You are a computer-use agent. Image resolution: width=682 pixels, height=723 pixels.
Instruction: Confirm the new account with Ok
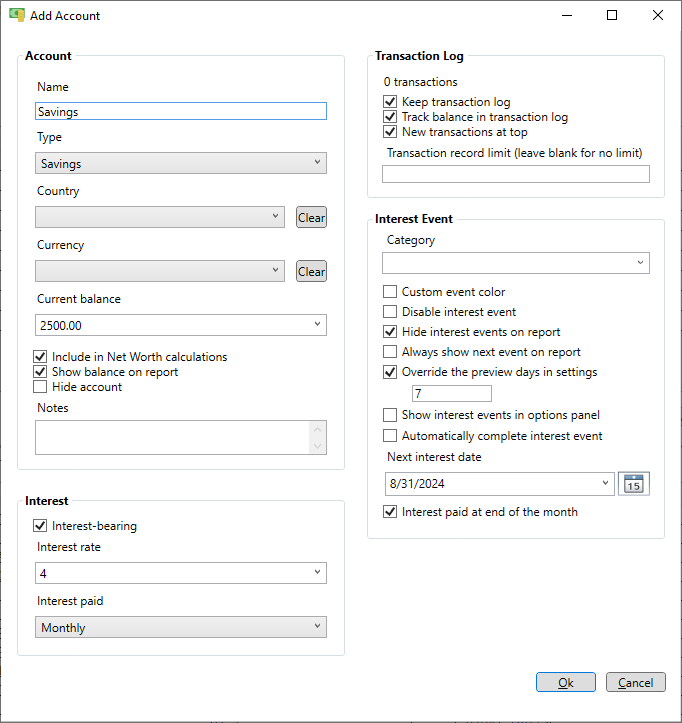pos(566,682)
